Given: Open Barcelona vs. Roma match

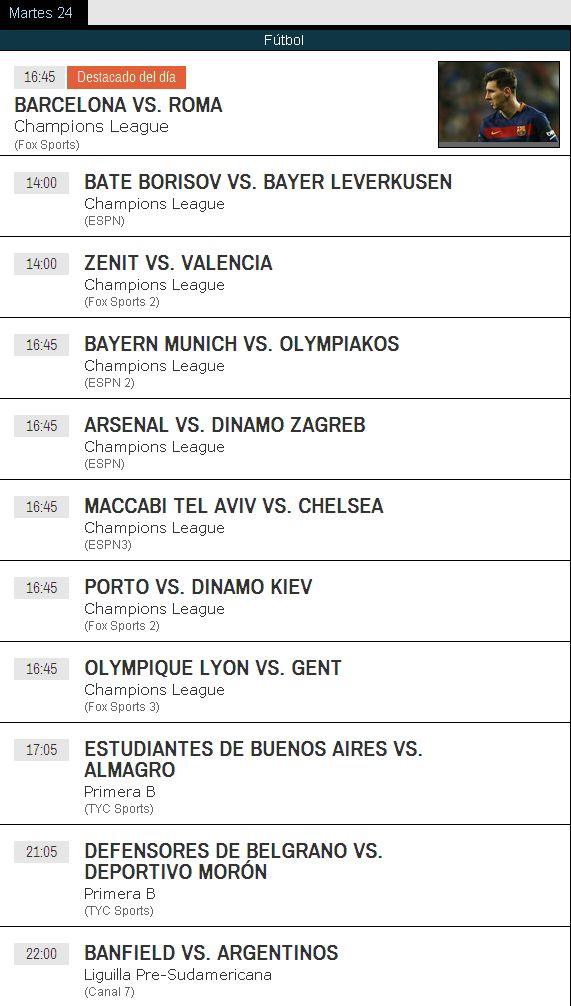Looking at the screenshot, I should pos(118,105).
